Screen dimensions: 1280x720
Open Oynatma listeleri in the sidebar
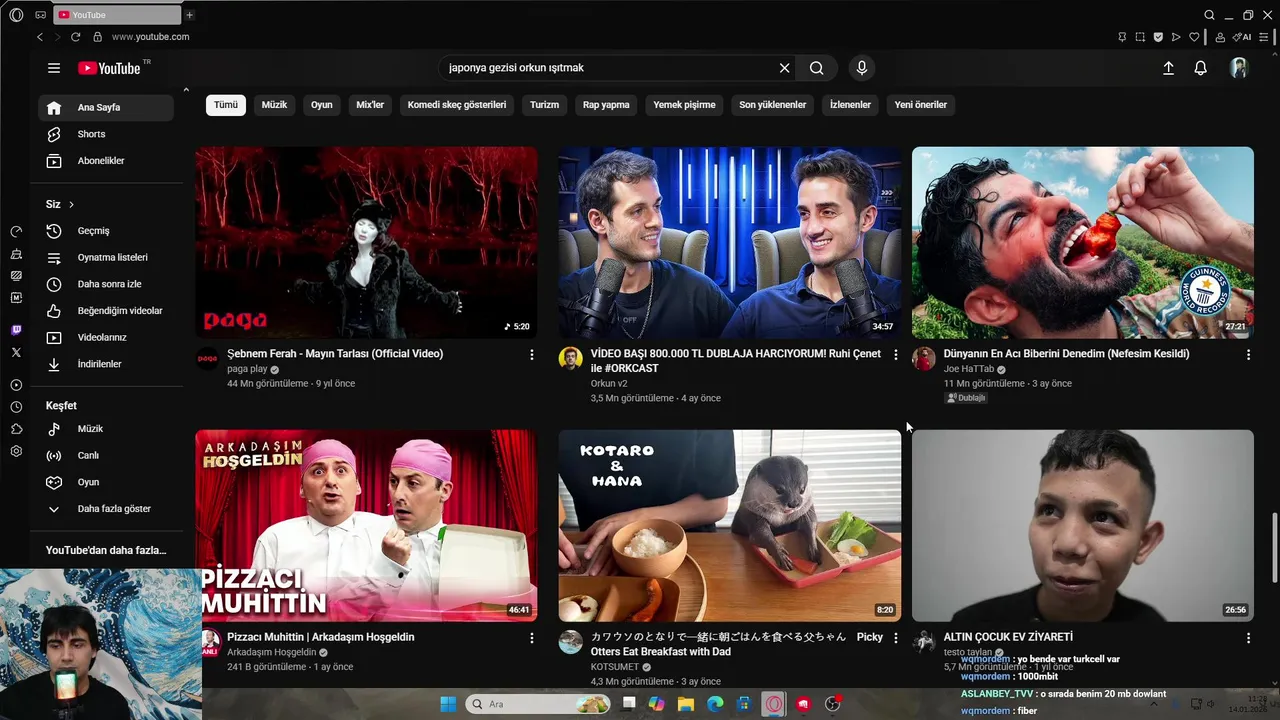pos(106,257)
